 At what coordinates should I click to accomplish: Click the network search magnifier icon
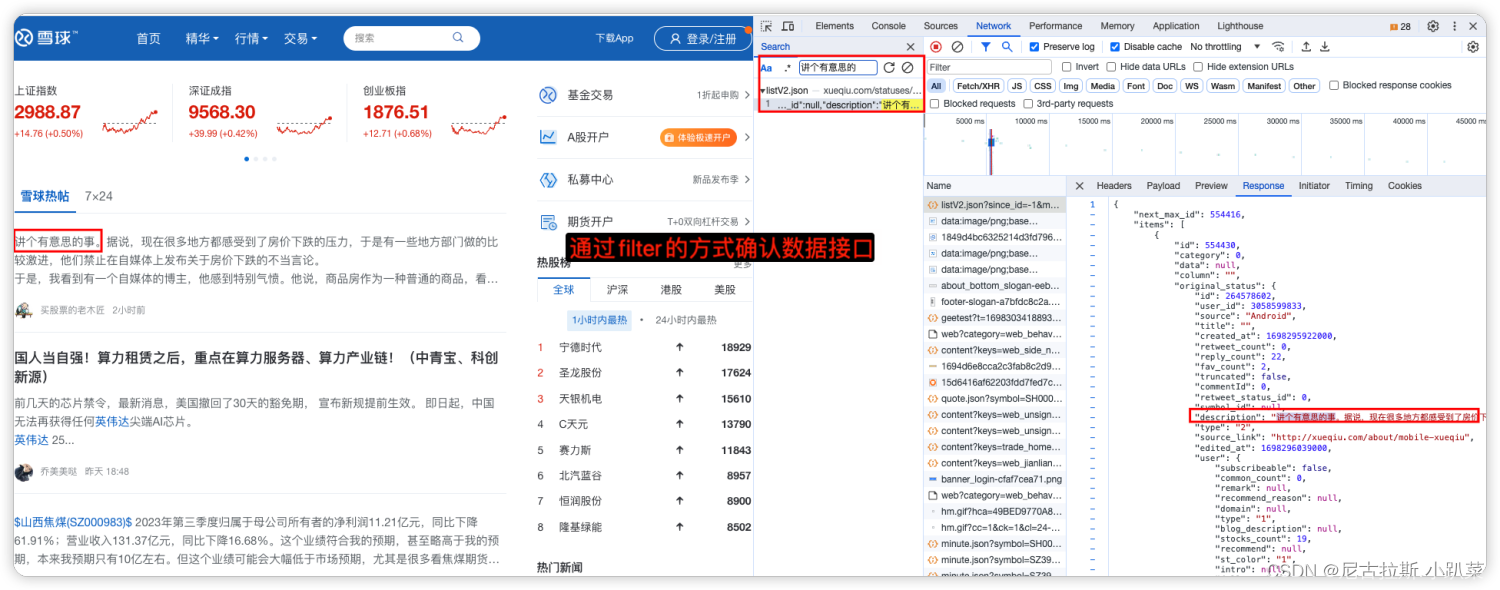click(x=1007, y=47)
